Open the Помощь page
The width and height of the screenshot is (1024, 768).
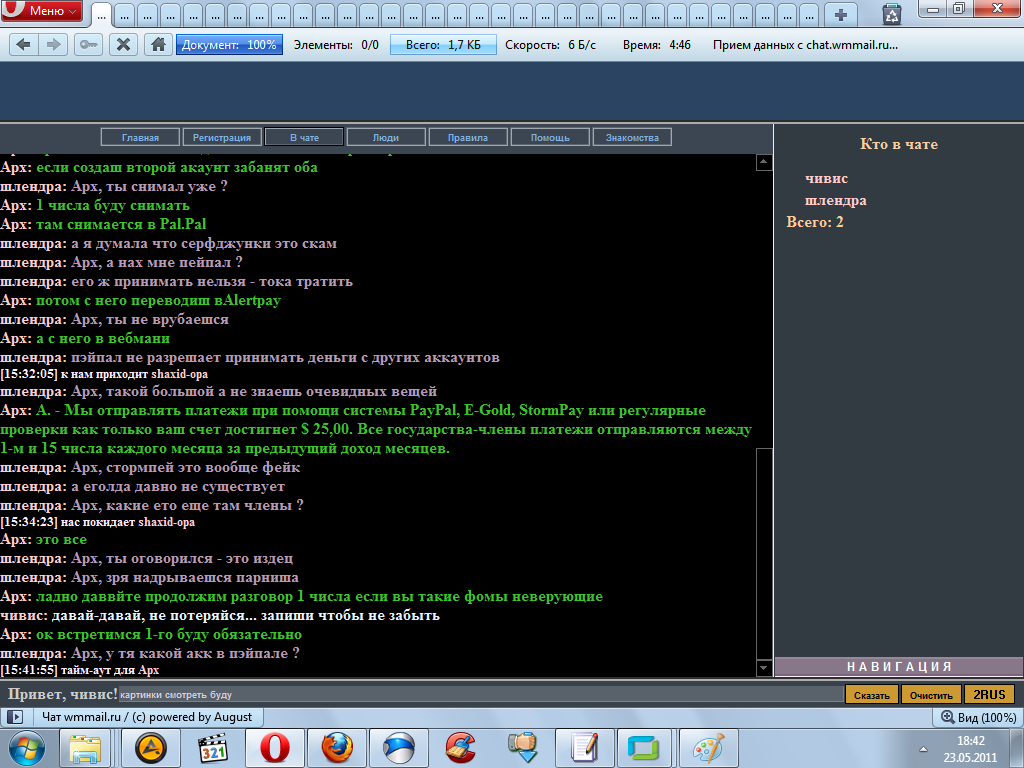click(550, 137)
